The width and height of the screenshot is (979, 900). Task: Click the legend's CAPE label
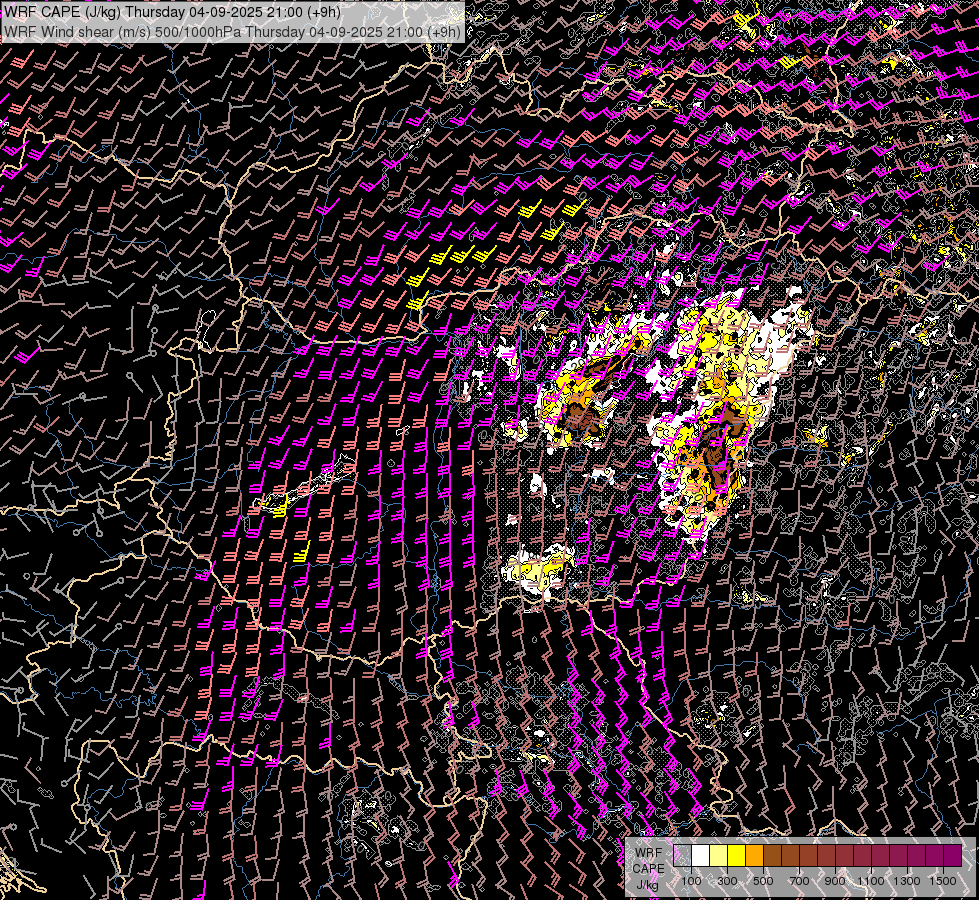pyautogui.click(x=649, y=869)
